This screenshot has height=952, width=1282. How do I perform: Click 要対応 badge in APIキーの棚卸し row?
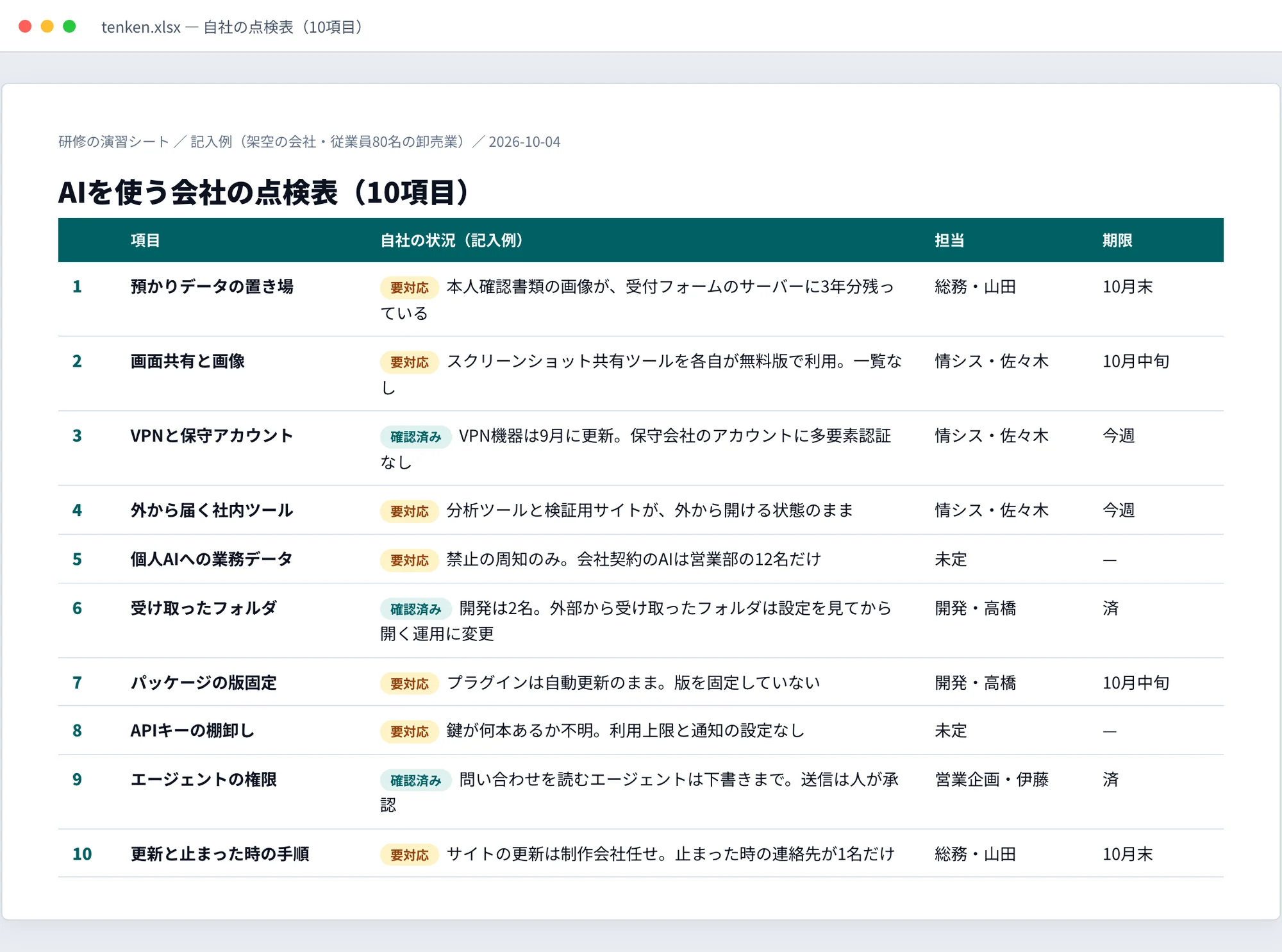tap(409, 732)
